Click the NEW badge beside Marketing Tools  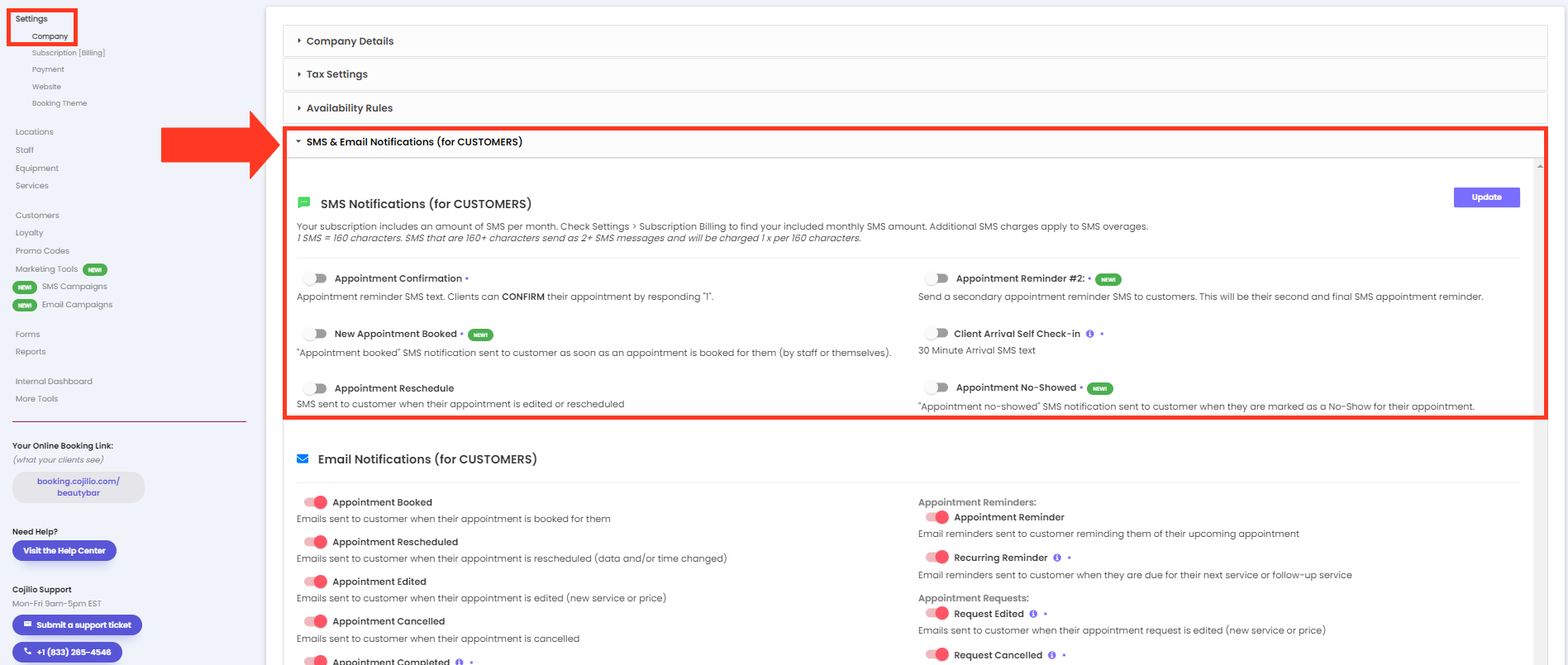tap(95, 269)
